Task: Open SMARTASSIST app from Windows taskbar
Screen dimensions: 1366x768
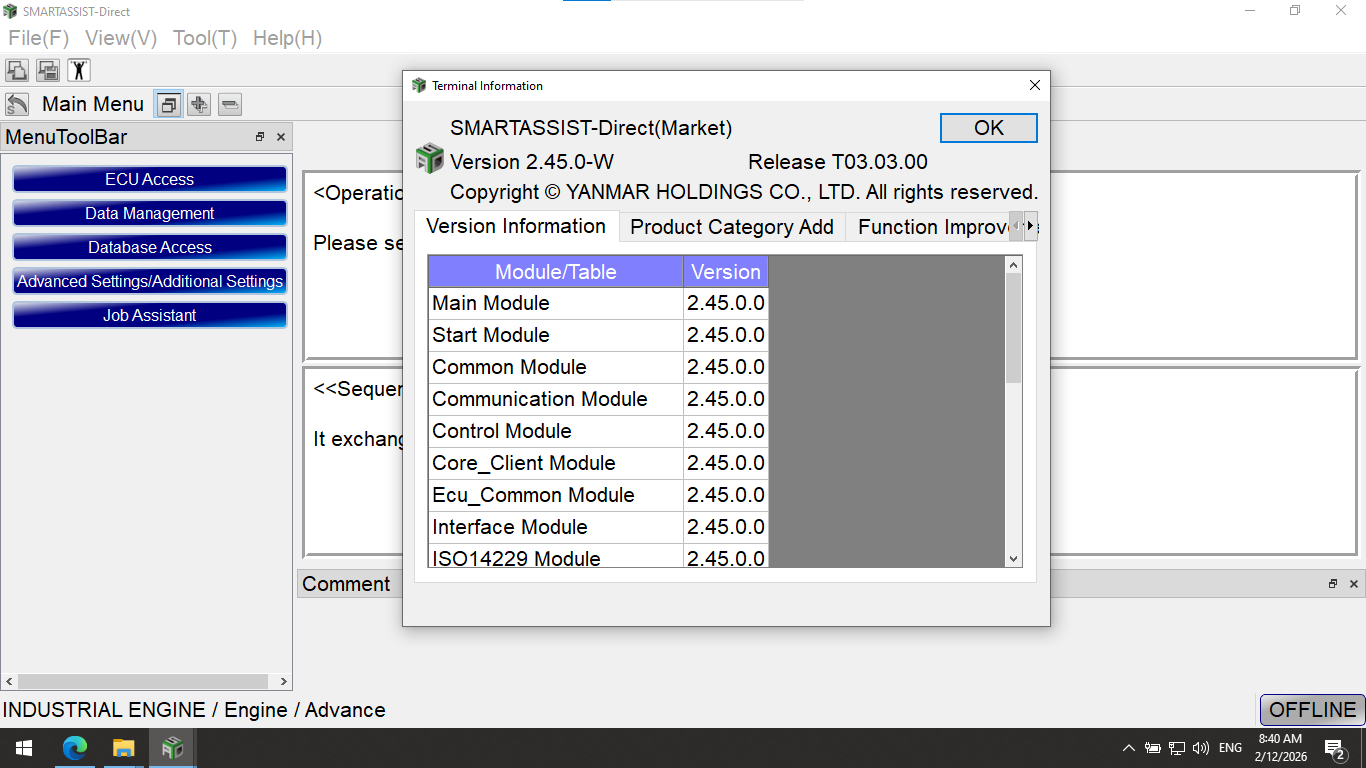Action: (x=173, y=747)
